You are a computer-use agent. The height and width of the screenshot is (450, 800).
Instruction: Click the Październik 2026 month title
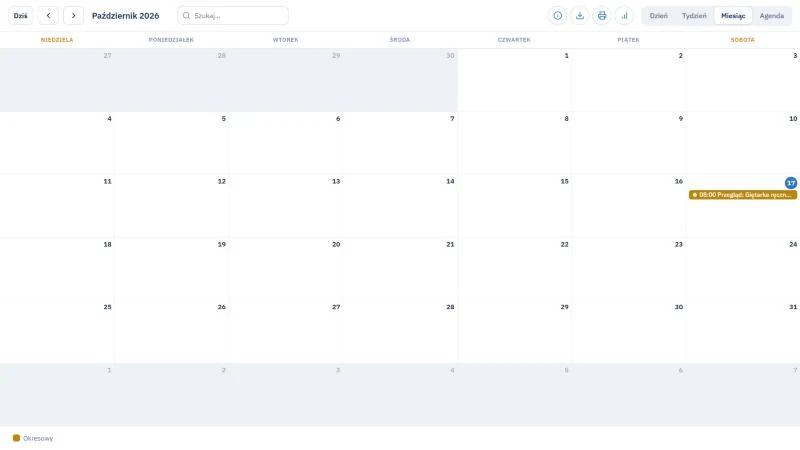126,16
